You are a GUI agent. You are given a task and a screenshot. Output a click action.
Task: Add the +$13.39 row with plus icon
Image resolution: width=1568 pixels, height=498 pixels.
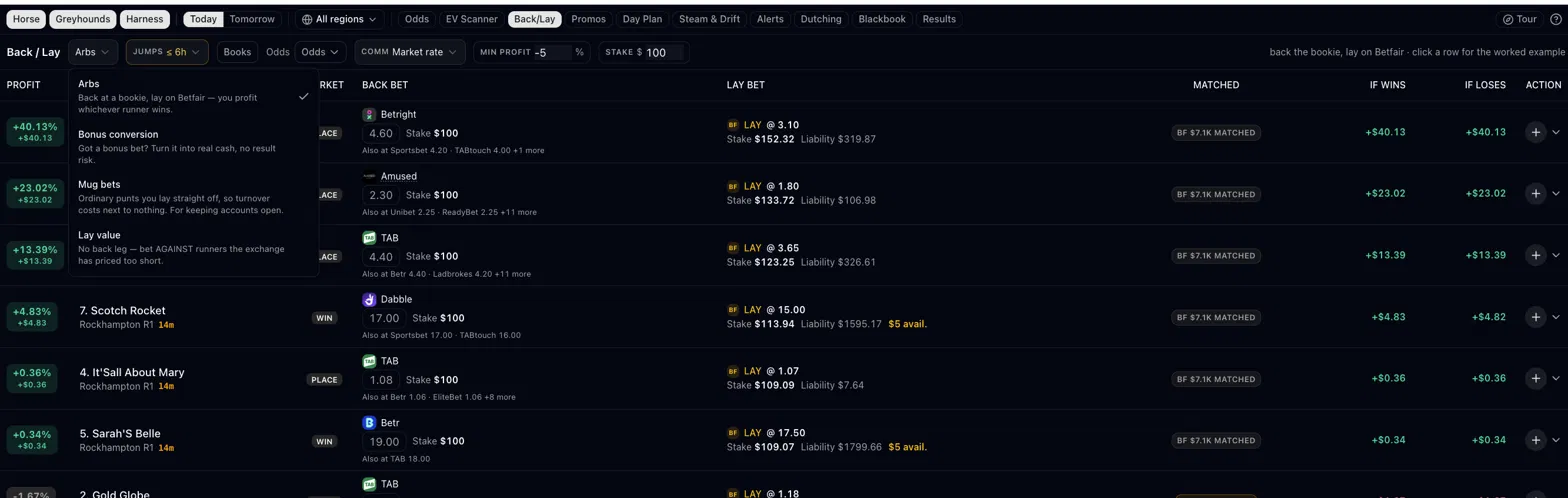point(1535,255)
